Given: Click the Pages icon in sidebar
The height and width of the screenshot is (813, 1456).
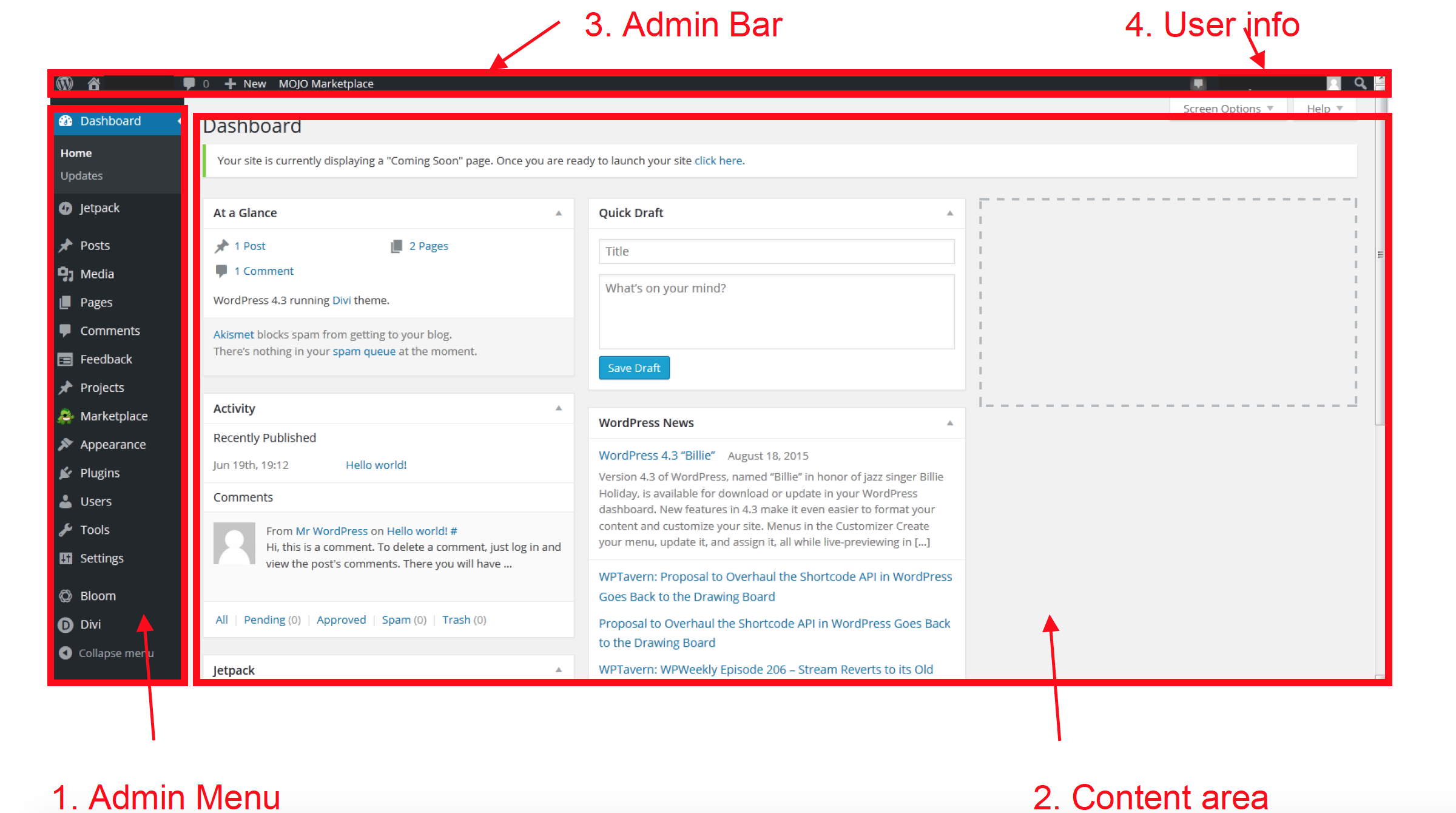Looking at the screenshot, I should coord(66,302).
